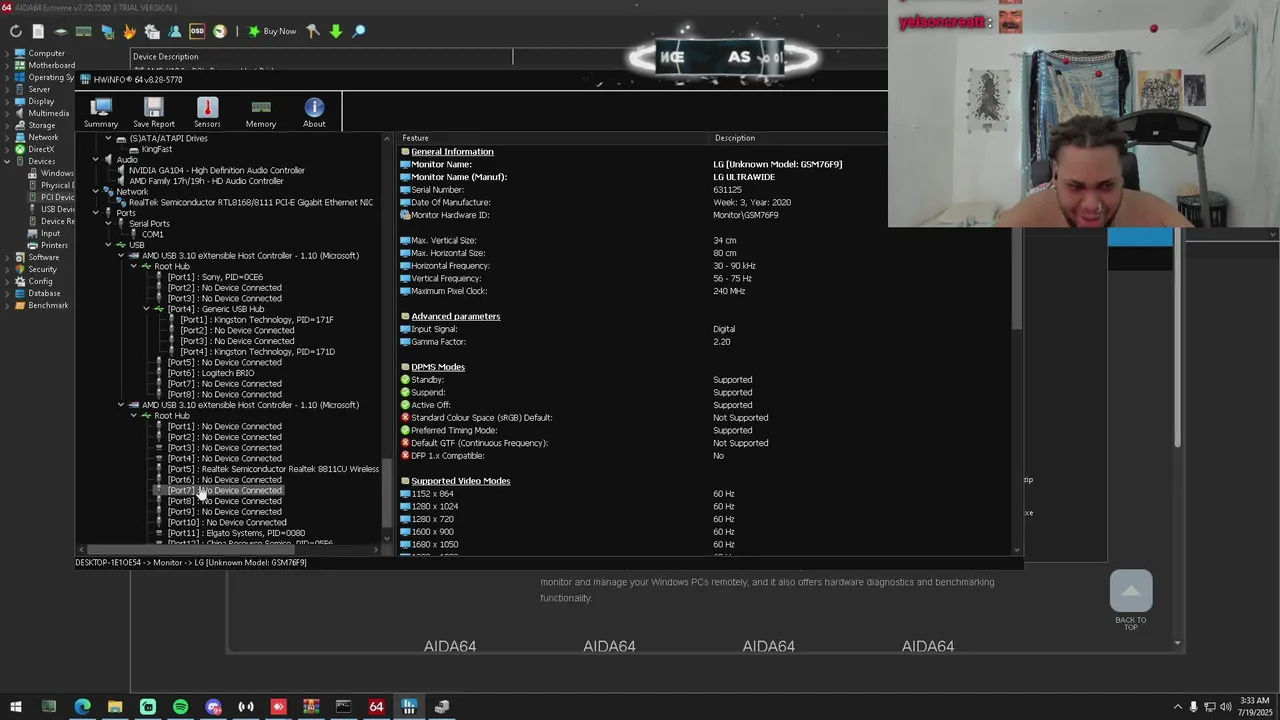This screenshot has height=720, width=1280.
Task: Collapse the Serial Ports node
Action: tap(108, 224)
